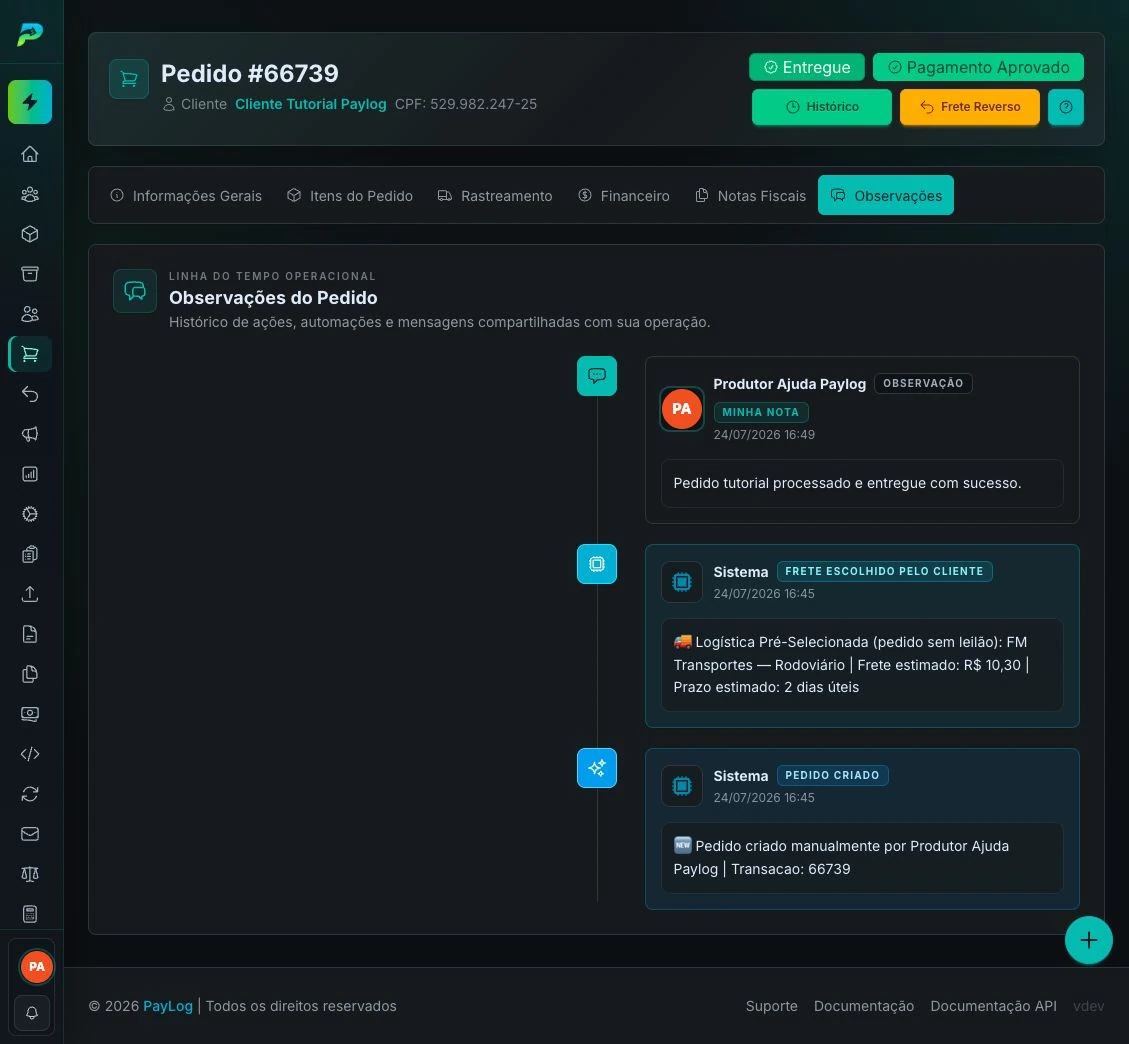Open the undo-arrow returns icon in the sidebar
Screen dimensions: 1129x1044
(30, 394)
